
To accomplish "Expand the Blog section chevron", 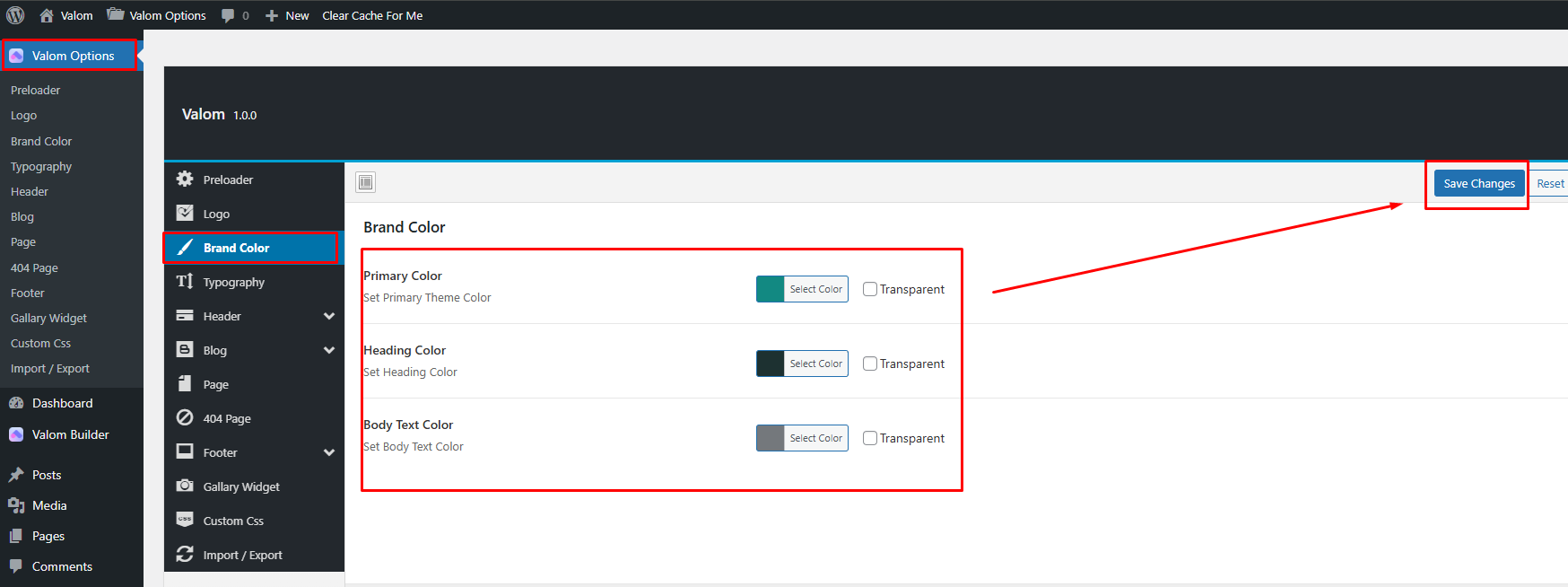I will coord(329,350).
